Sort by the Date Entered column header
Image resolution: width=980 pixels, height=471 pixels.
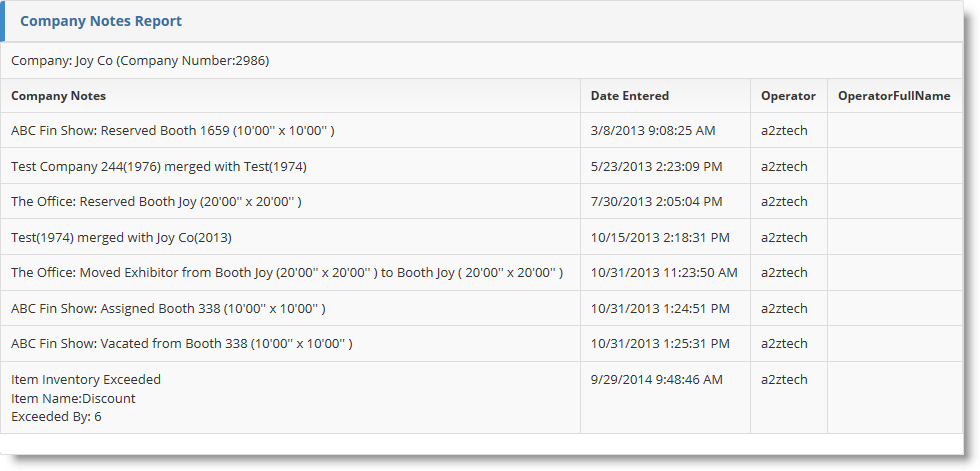[630, 96]
